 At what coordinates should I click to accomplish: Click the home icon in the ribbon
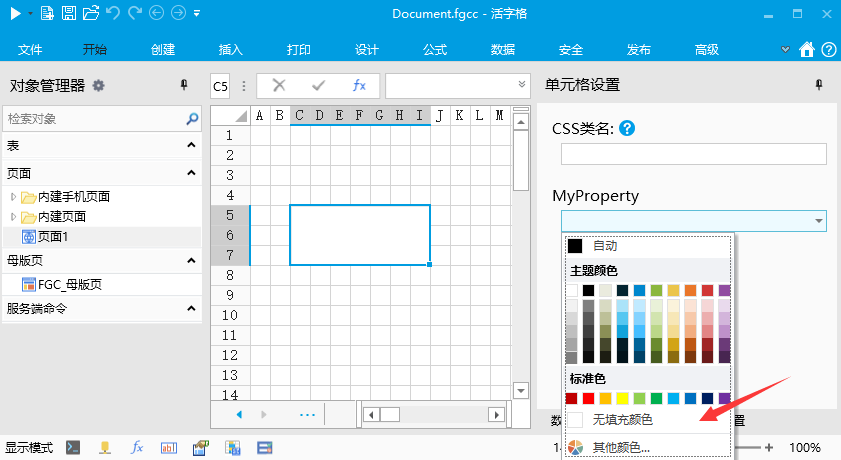click(x=807, y=49)
